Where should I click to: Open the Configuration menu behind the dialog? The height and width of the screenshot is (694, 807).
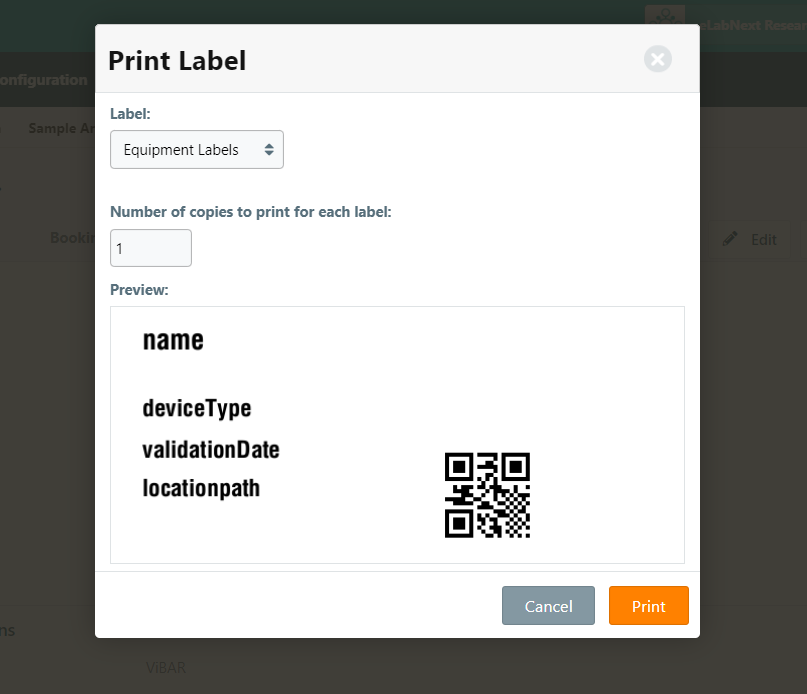(x=44, y=80)
